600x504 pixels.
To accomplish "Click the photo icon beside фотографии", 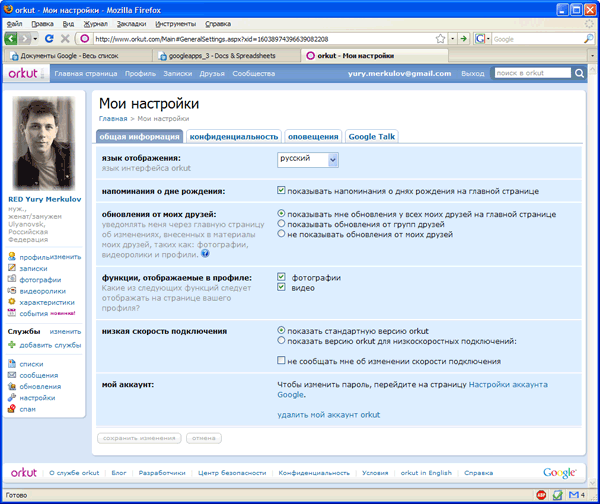I will [12, 279].
